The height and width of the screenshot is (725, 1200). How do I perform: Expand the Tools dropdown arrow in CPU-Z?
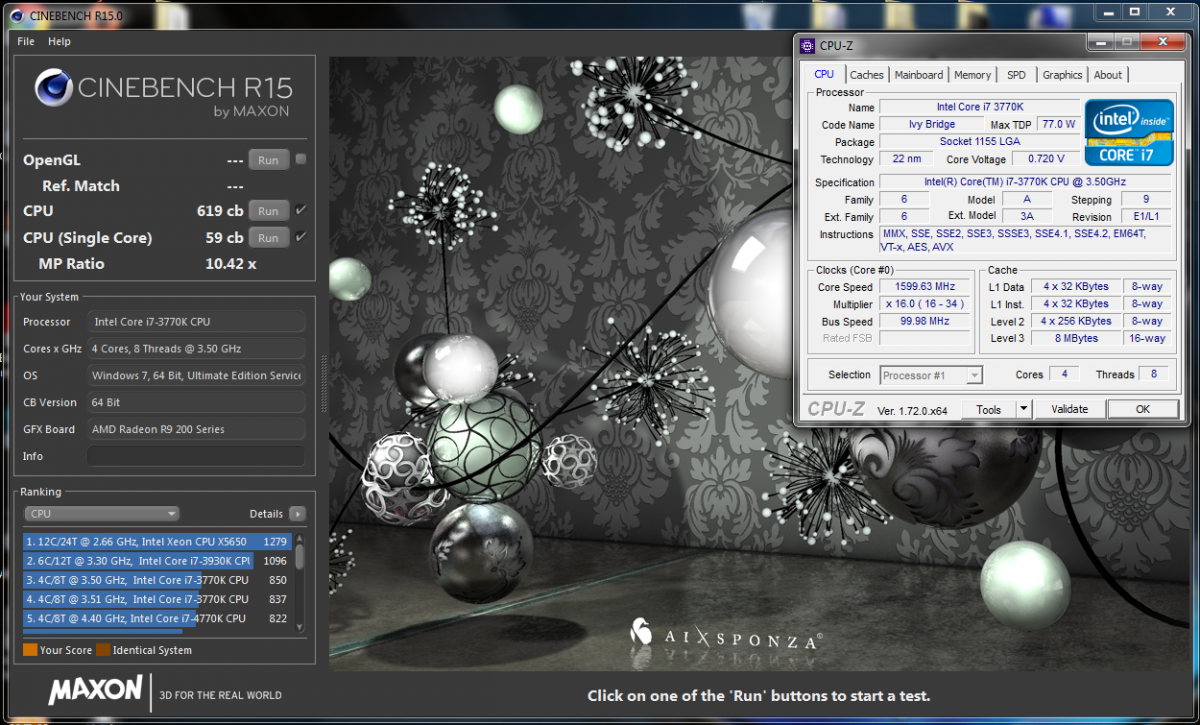1023,409
